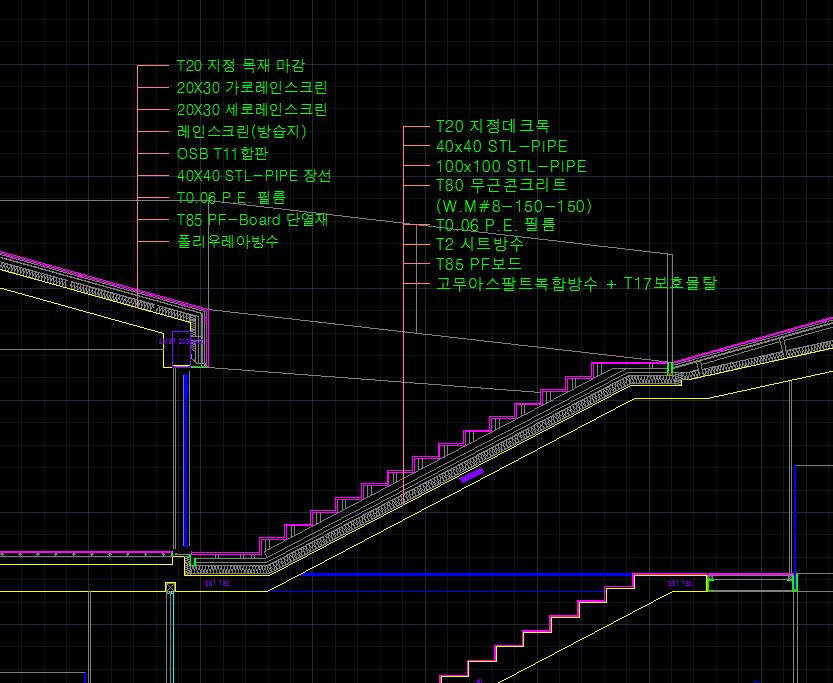833x683 pixels.
Task: Select the 'T2 시트방수' annotation
Action: 479,244
